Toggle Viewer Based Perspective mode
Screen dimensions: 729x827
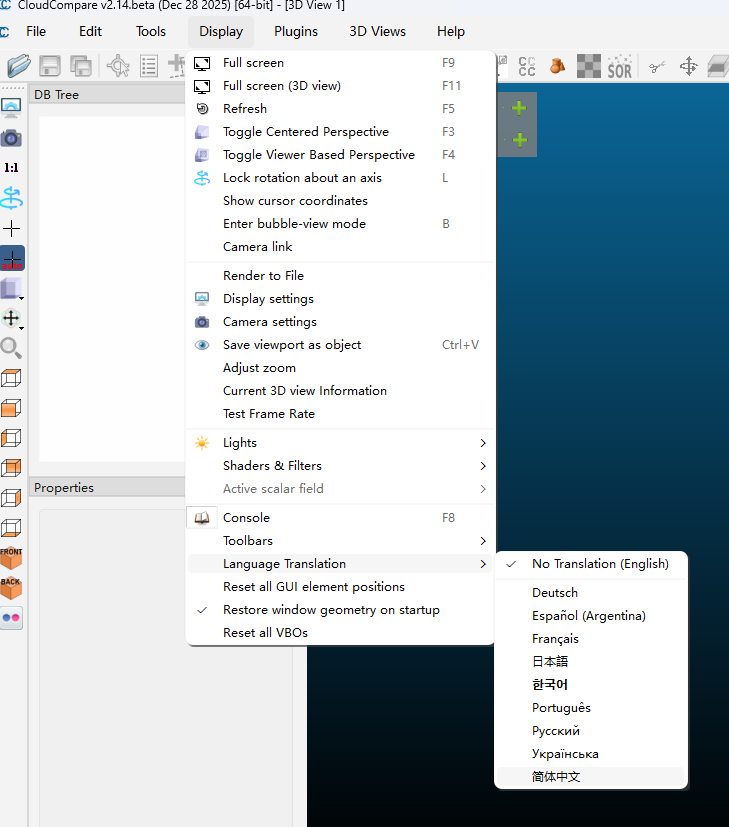(340, 155)
